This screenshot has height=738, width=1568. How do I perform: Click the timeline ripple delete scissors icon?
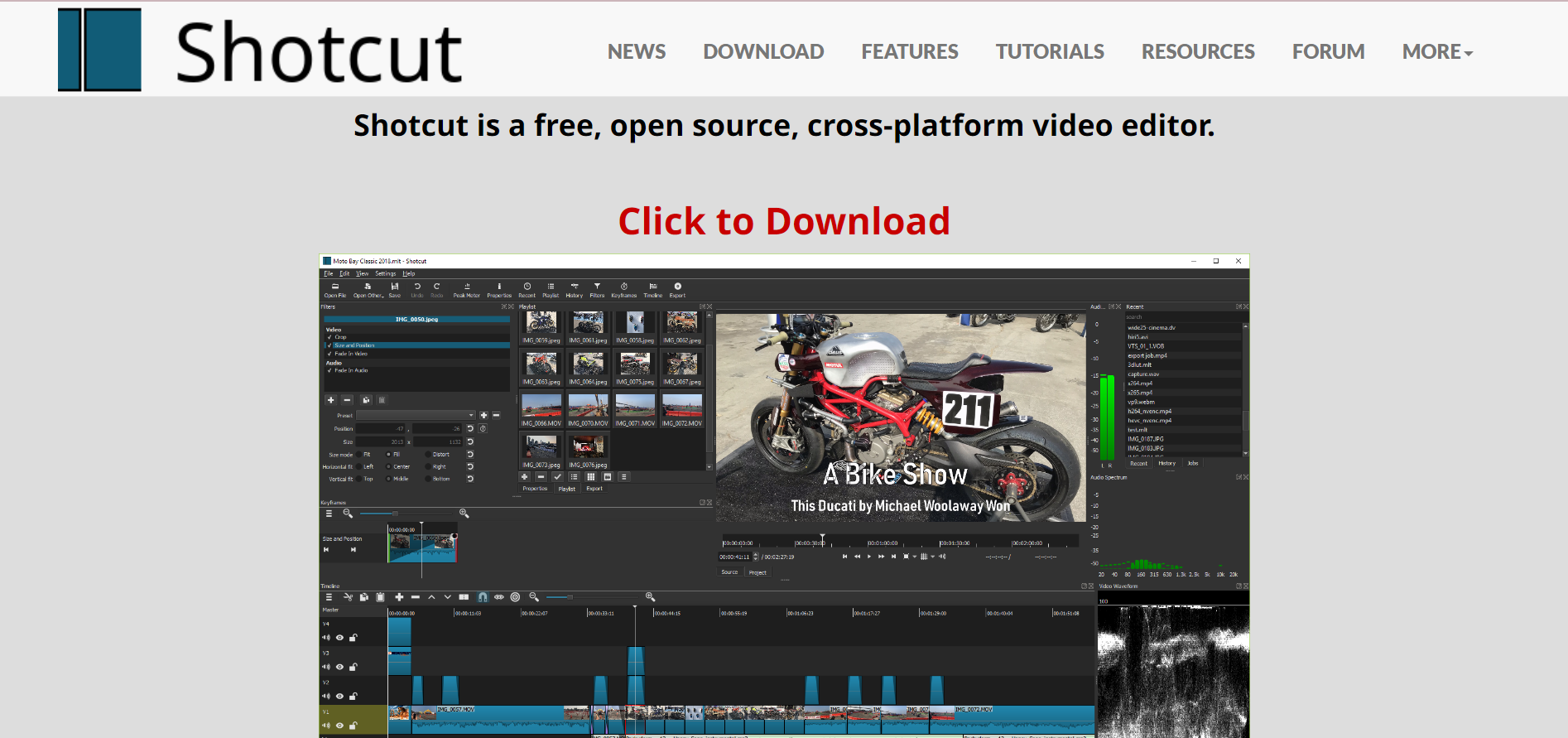(348, 597)
